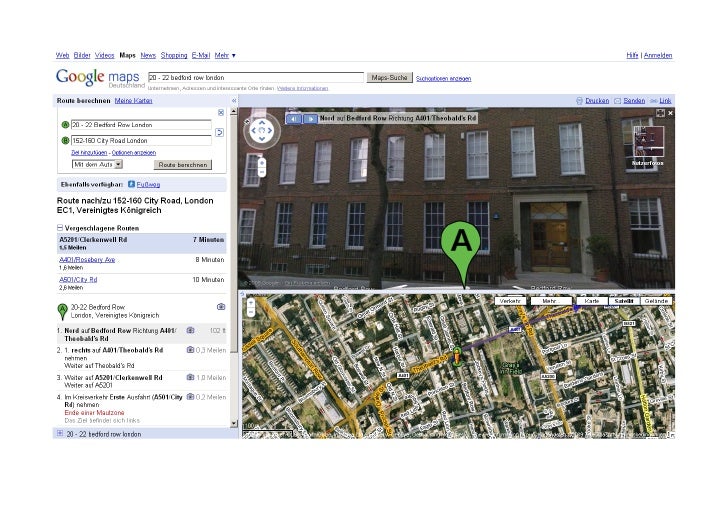Tilt street view down with compass arrow
The image size is (728, 514).
pos(262,138)
